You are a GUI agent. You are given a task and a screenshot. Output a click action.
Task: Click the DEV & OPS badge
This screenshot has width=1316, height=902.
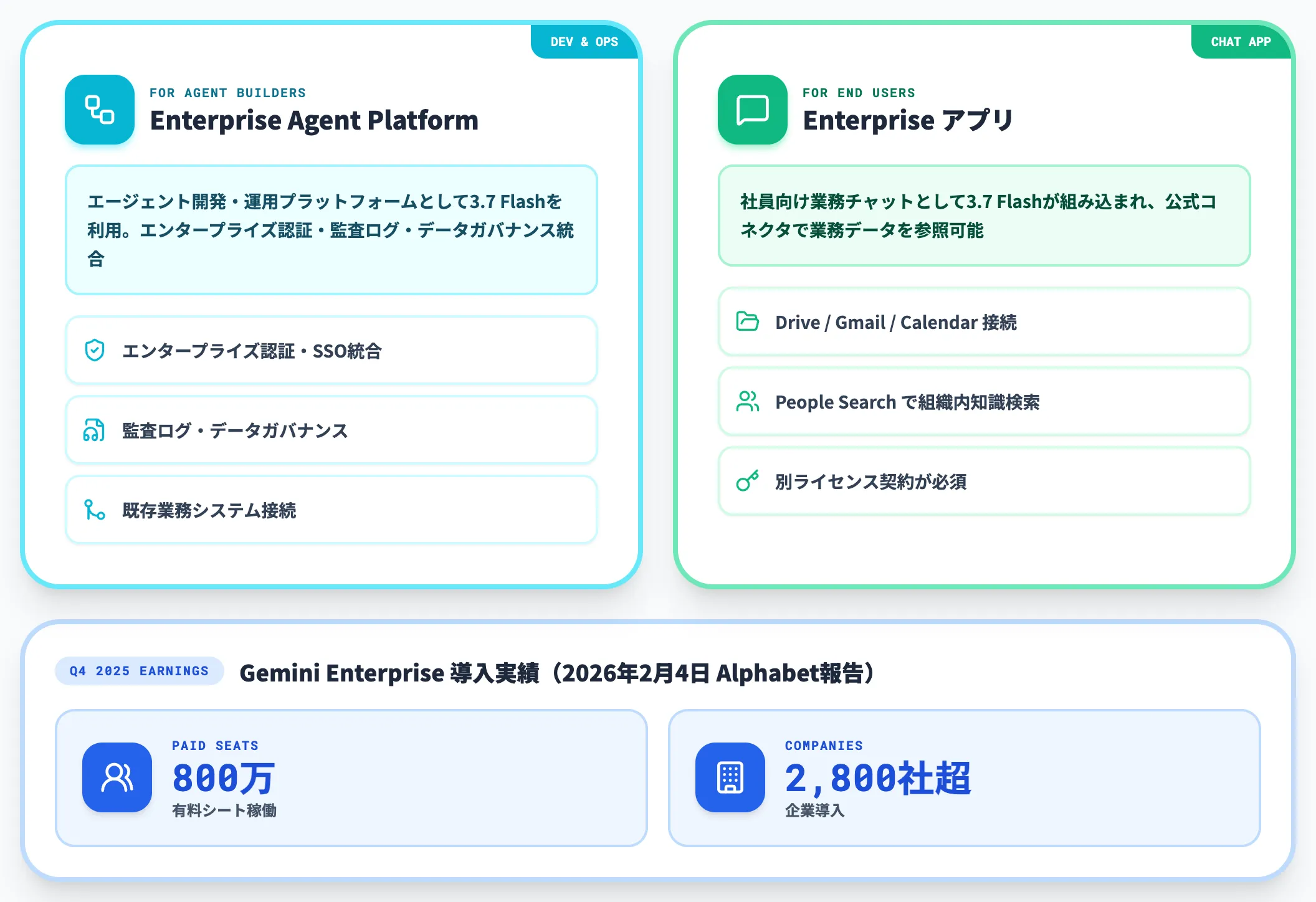[x=584, y=42]
